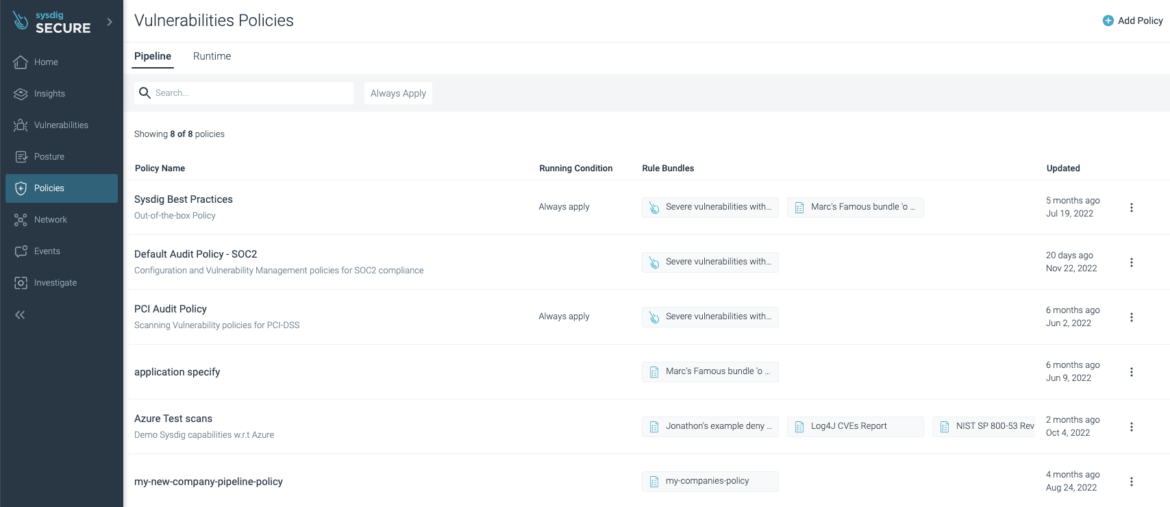This screenshot has width=1170, height=507.
Task: Switch to the Runtime tab
Action: [212, 56]
